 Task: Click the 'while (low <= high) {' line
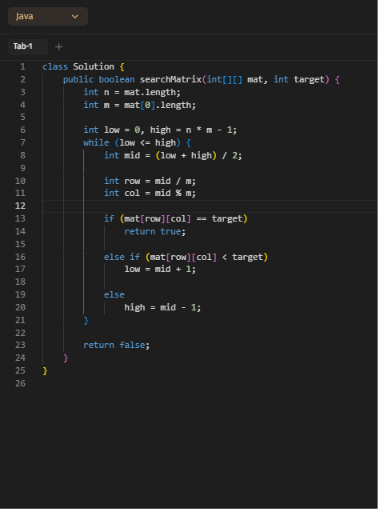(x=137, y=143)
